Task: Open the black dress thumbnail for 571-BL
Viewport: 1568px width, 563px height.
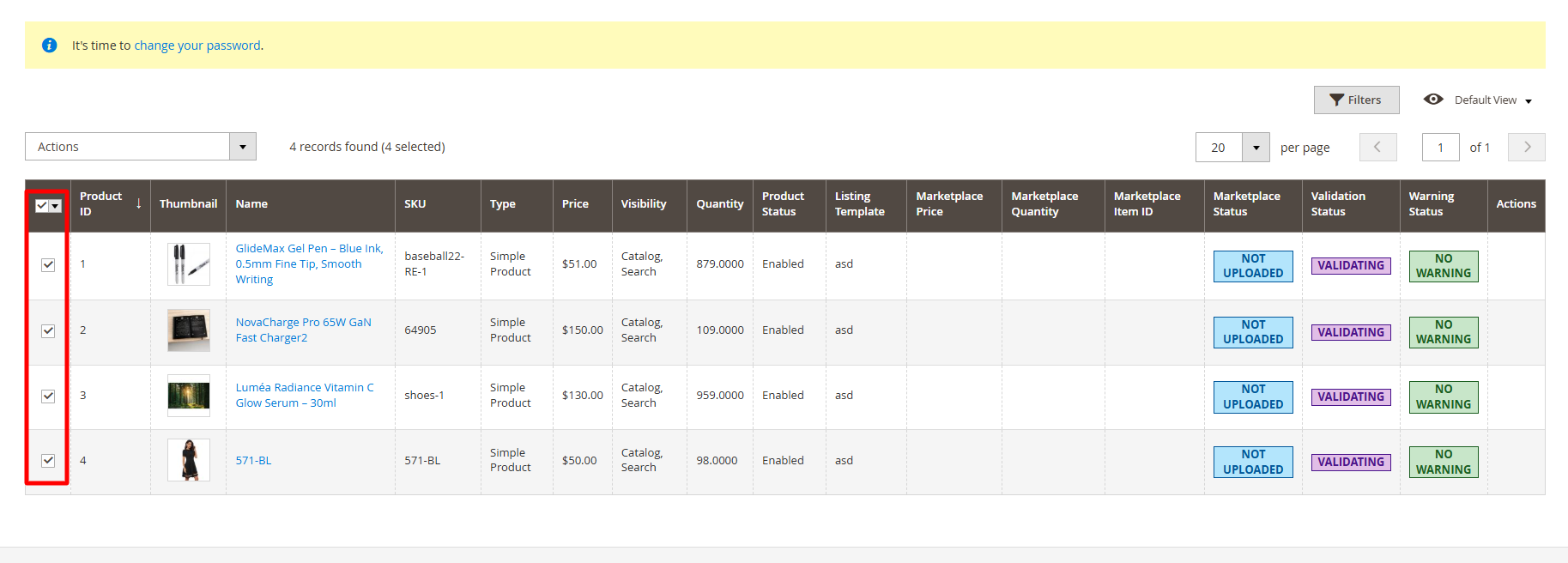Action: [189, 460]
